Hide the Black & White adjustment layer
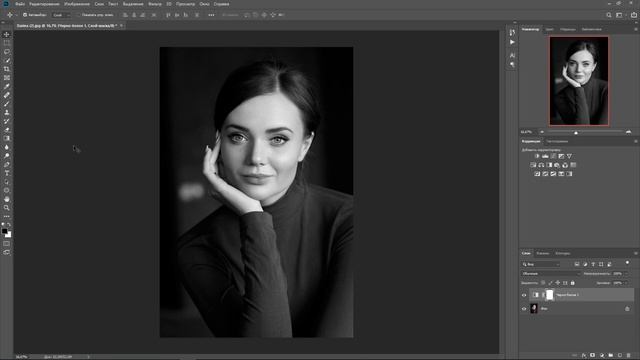This screenshot has height=360, width=640. click(524, 295)
